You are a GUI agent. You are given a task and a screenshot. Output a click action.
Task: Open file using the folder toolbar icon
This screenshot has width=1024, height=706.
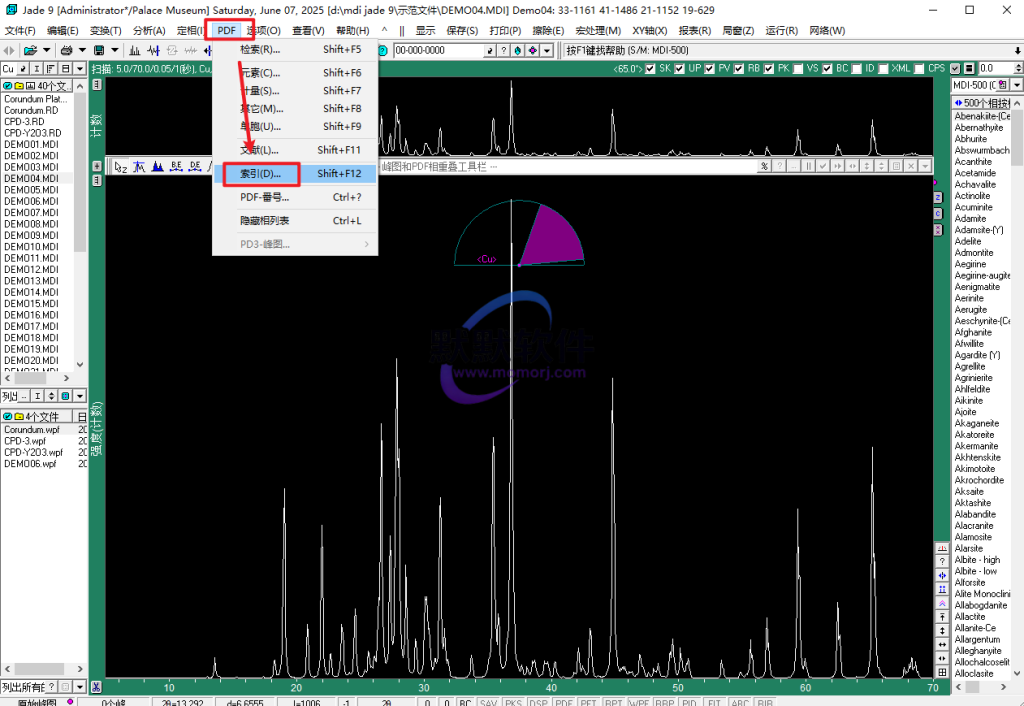point(30,50)
